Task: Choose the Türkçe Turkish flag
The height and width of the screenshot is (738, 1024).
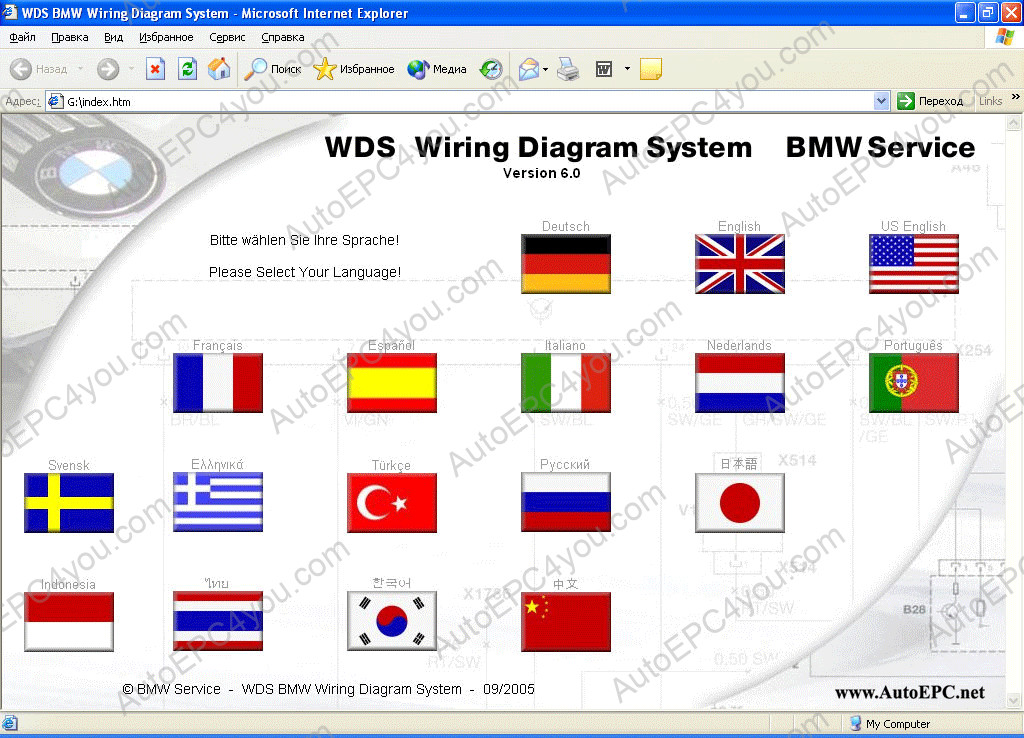Action: 392,502
